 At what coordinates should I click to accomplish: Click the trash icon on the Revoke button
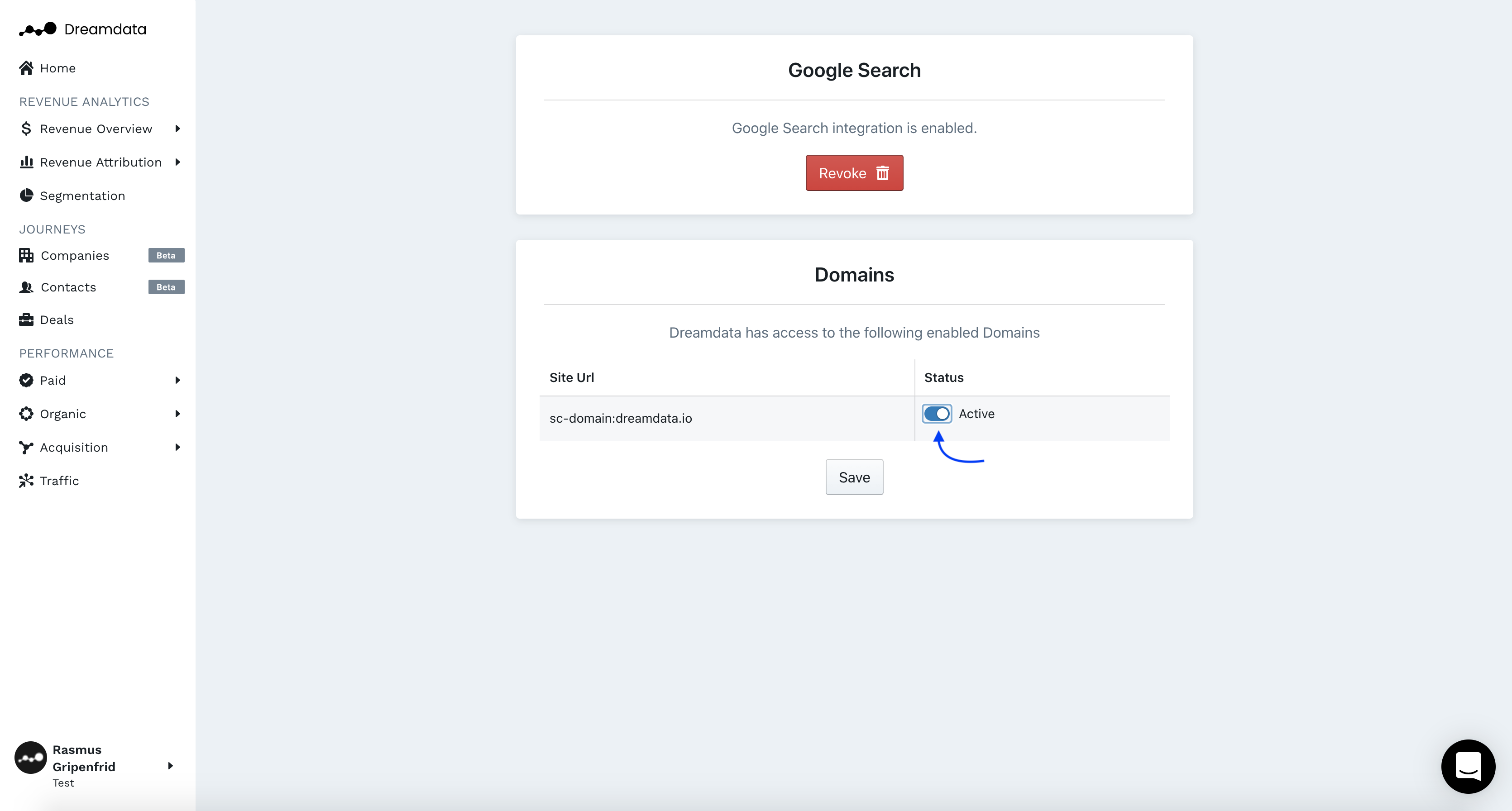click(883, 173)
